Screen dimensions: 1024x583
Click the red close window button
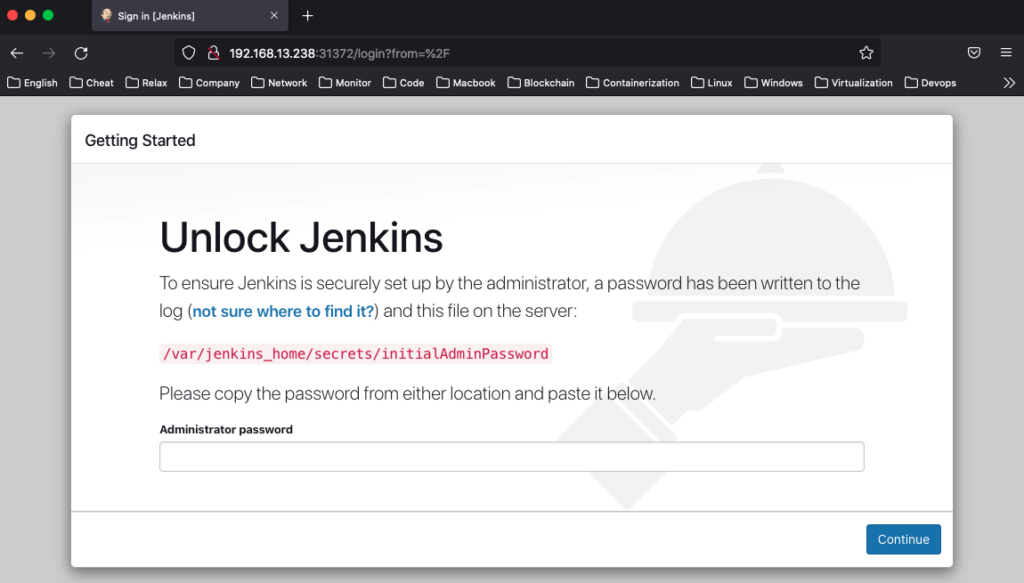pos(12,15)
